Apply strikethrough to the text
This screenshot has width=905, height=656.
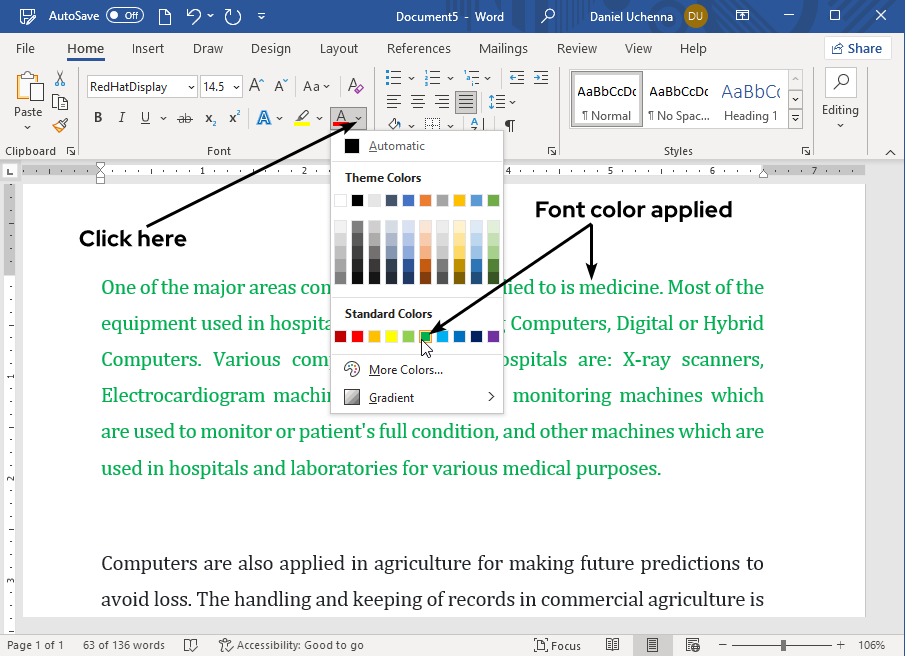184,118
